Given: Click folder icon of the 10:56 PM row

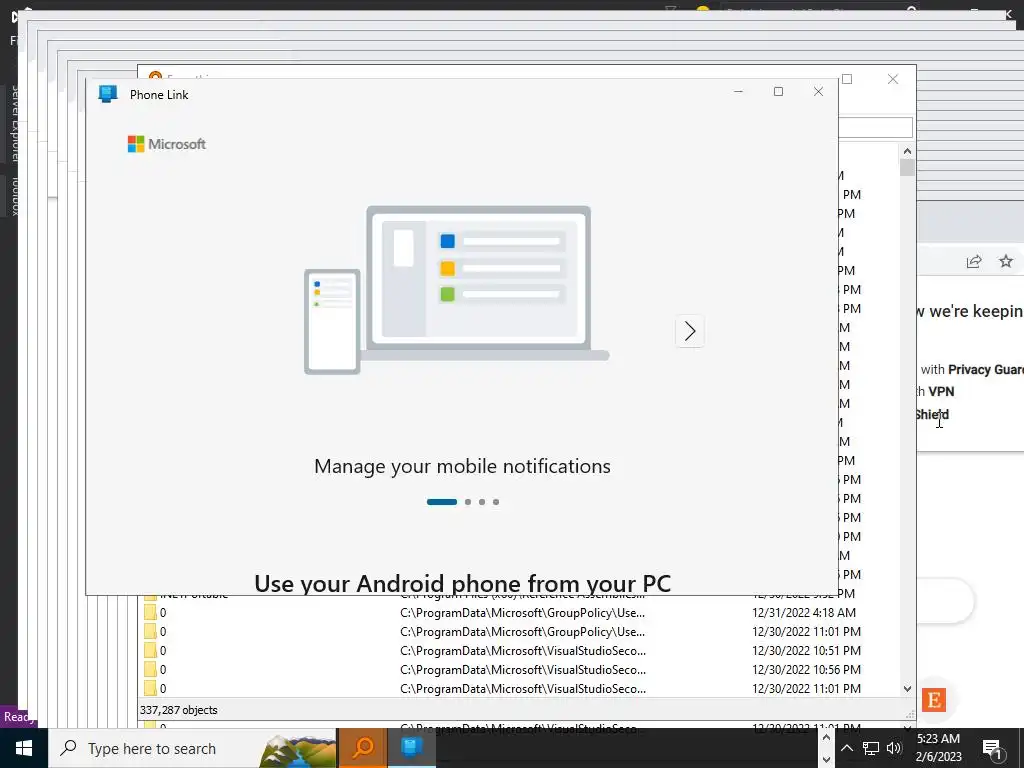Looking at the screenshot, I should tap(150, 669).
